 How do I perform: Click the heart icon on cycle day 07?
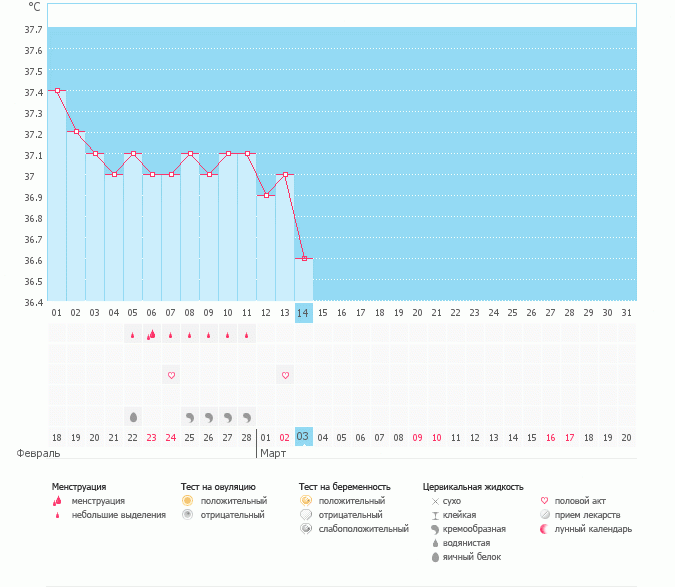[171, 375]
